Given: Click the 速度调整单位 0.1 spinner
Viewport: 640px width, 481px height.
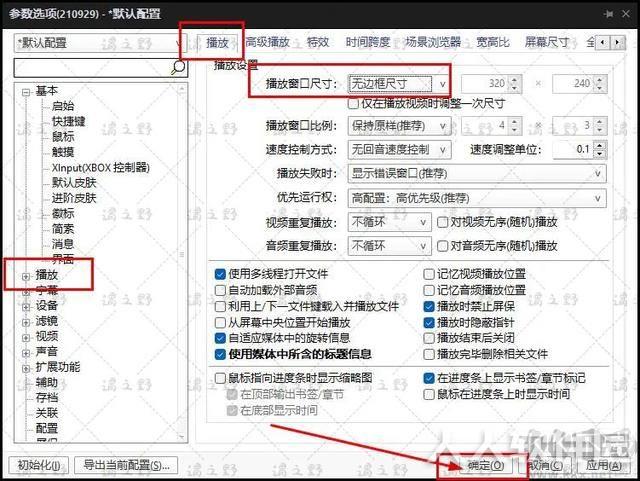Looking at the screenshot, I should pos(580,150).
